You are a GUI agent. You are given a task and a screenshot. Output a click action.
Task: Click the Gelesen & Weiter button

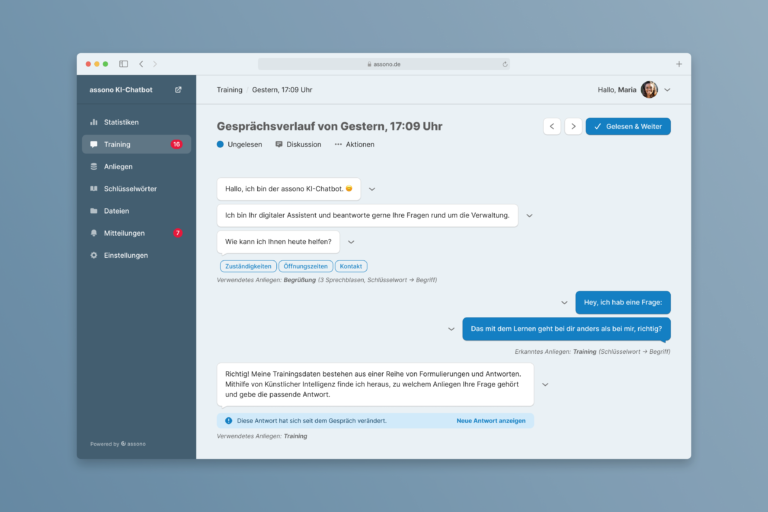pyautogui.click(x=628, y=126)
